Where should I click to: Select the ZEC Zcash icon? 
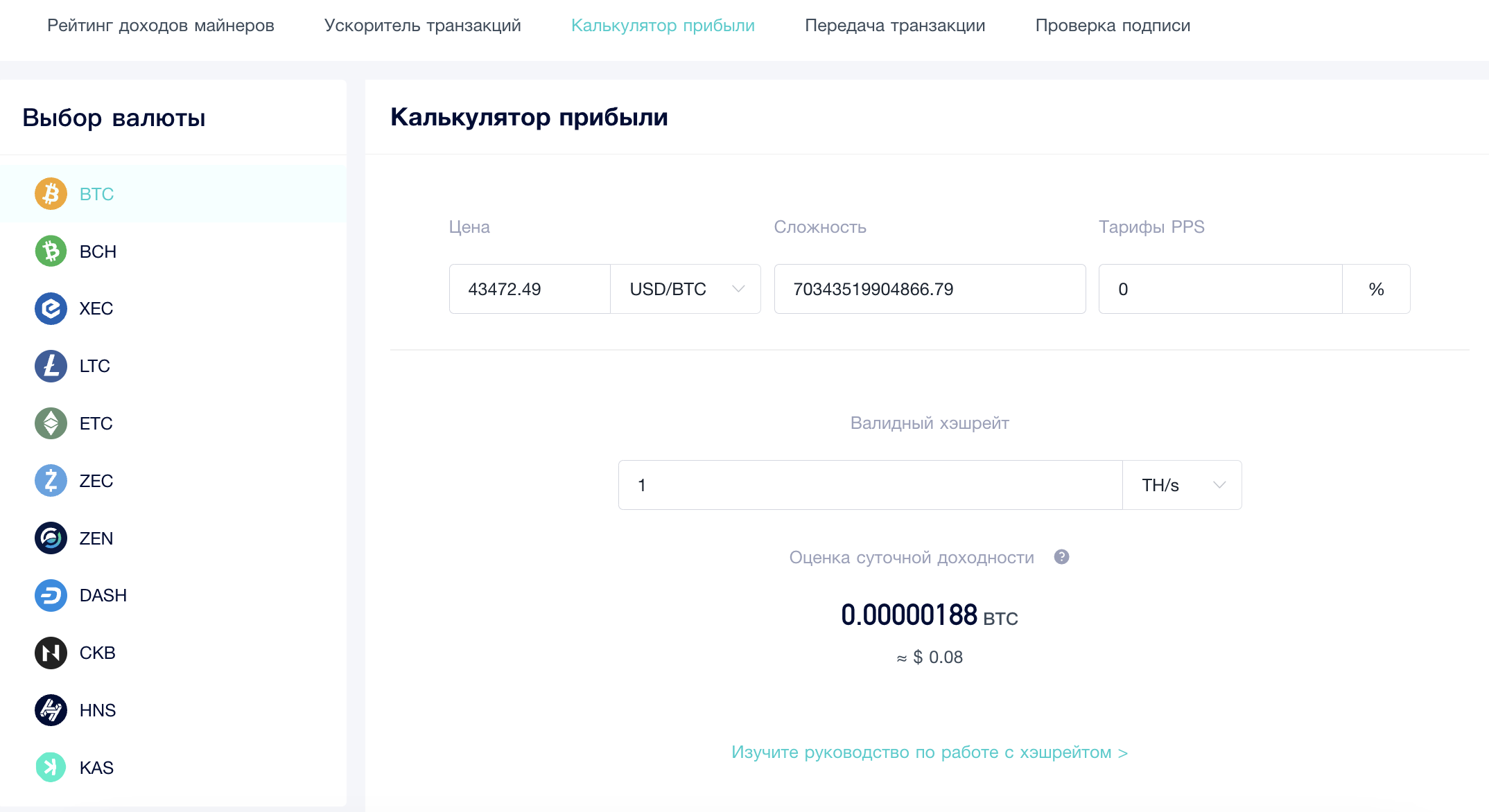(51, 481)
